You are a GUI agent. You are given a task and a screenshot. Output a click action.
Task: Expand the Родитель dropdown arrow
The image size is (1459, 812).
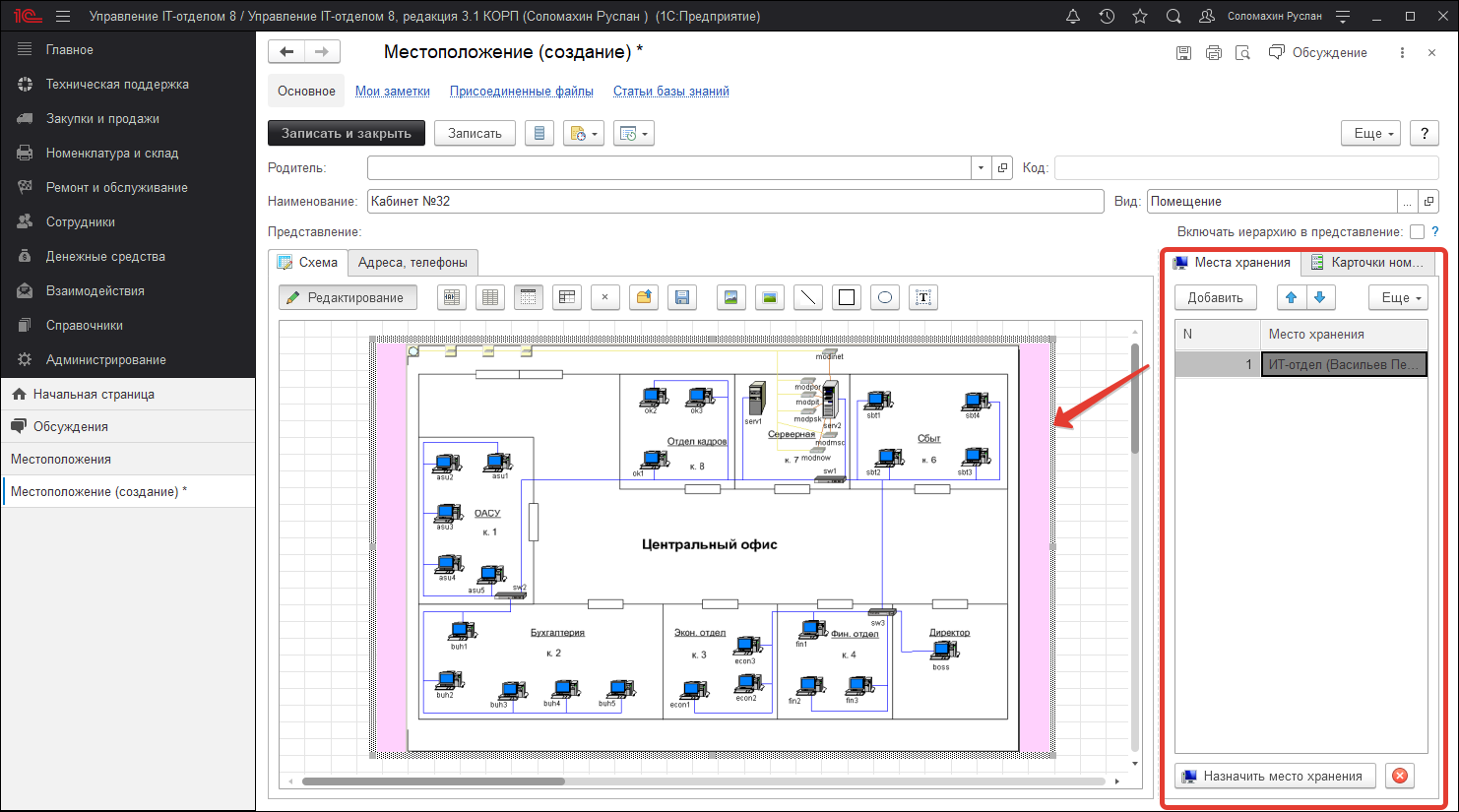pos(981,168)
